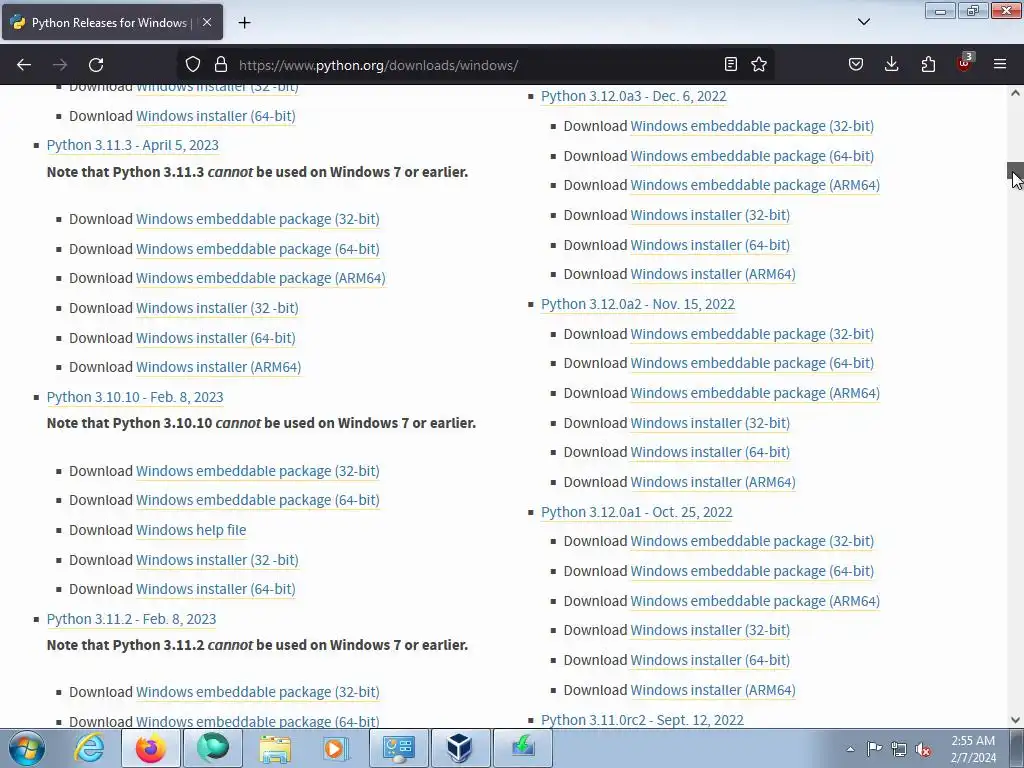Open the taskbar clock and date
The height and width of the screenshot is (768, 1024).
coord(973,749)
